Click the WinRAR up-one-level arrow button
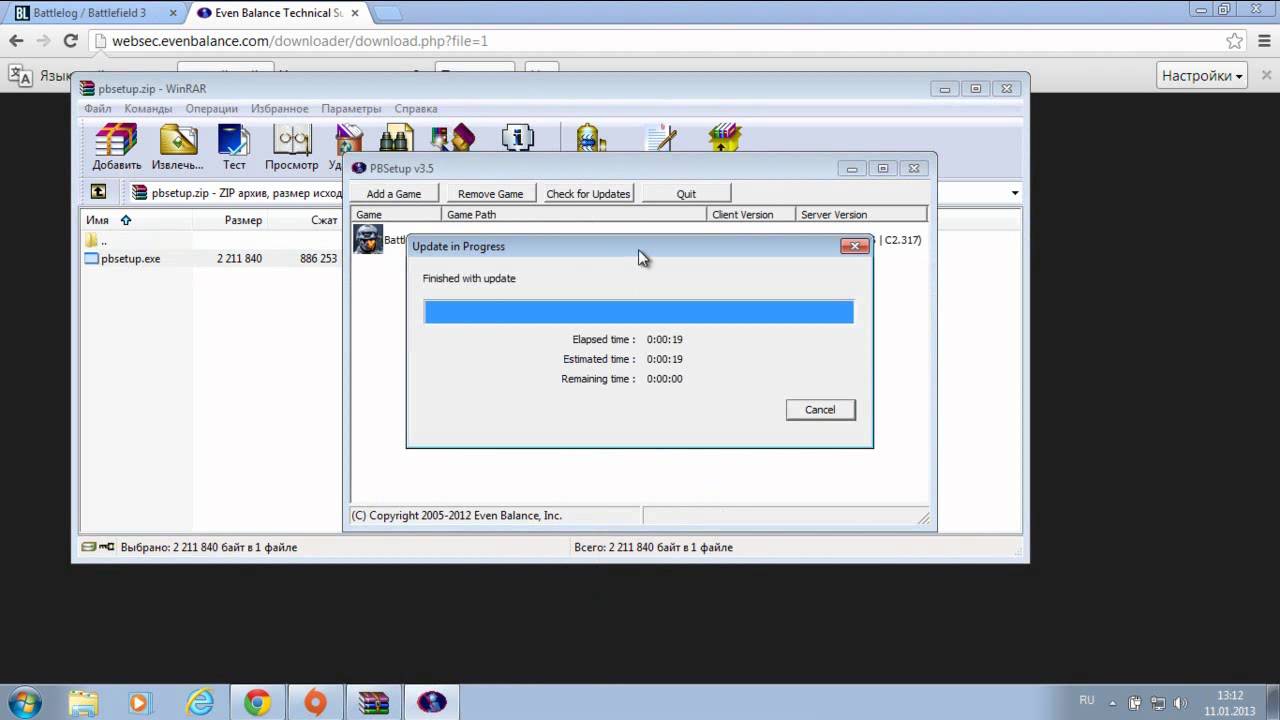Viewport: 1280px width, 720px height. (x=98, y=192)
